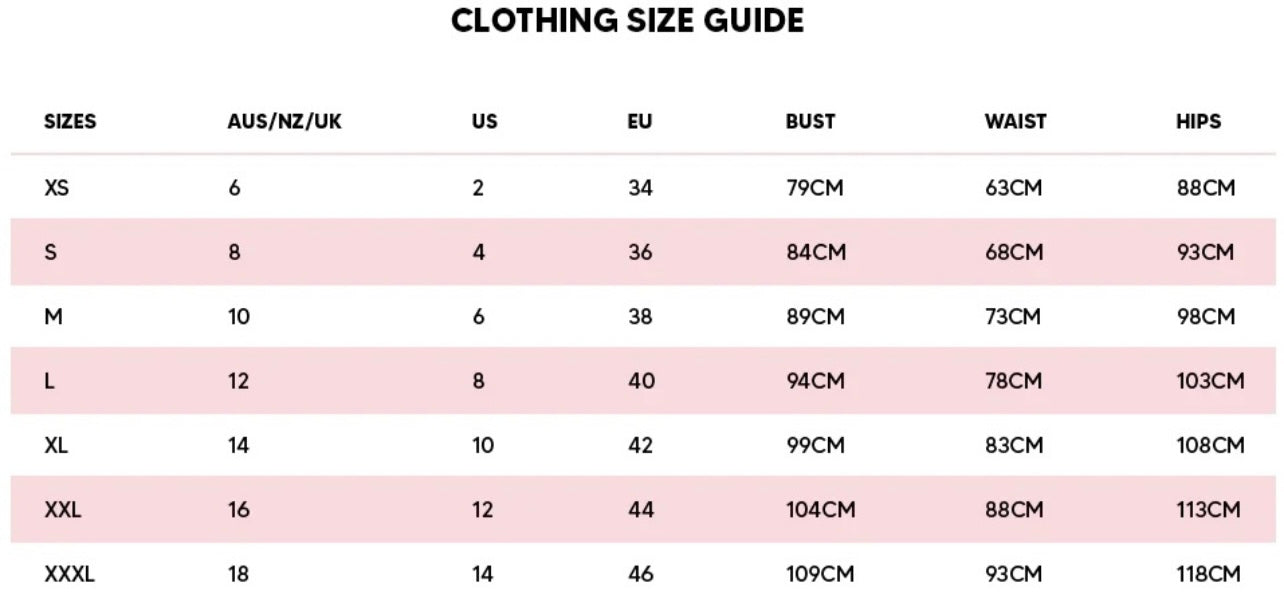The height and width of the screenshot is (609, 1284).
Task: Select the EU column header
Action: click(x=640, y=122)
